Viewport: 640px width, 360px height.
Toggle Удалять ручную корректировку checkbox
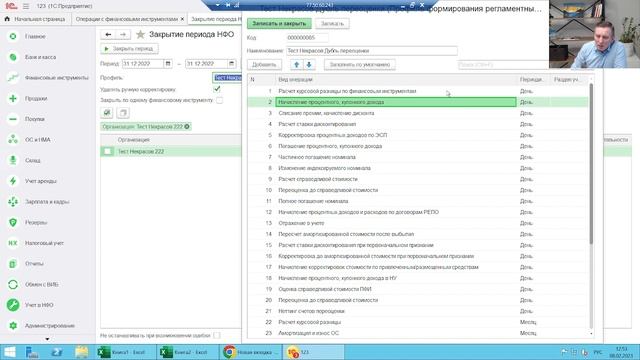217,89
